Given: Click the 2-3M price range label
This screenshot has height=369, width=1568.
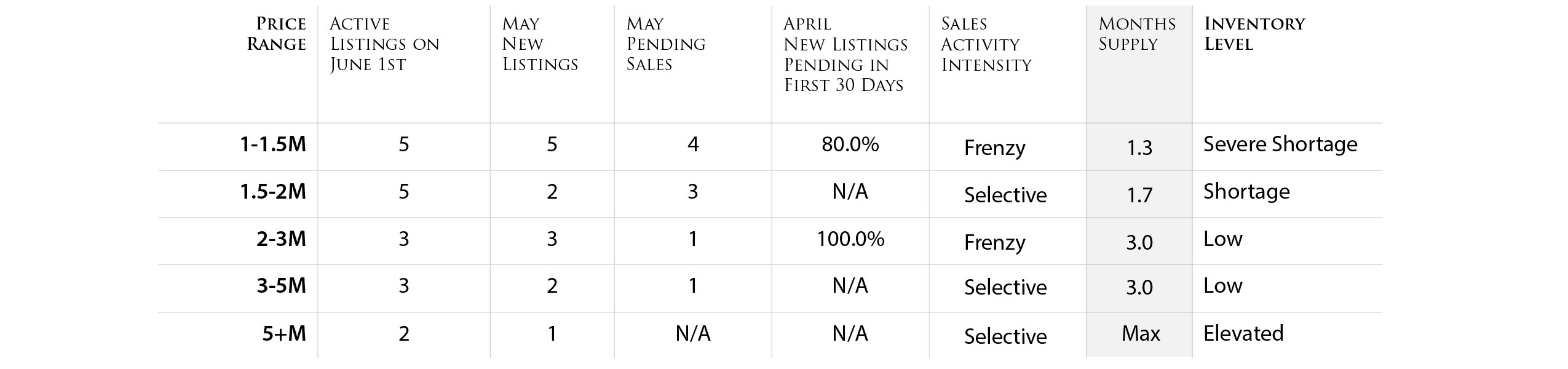Looking at the screenshot, I should pyautogui.click(x=281, y=239).
